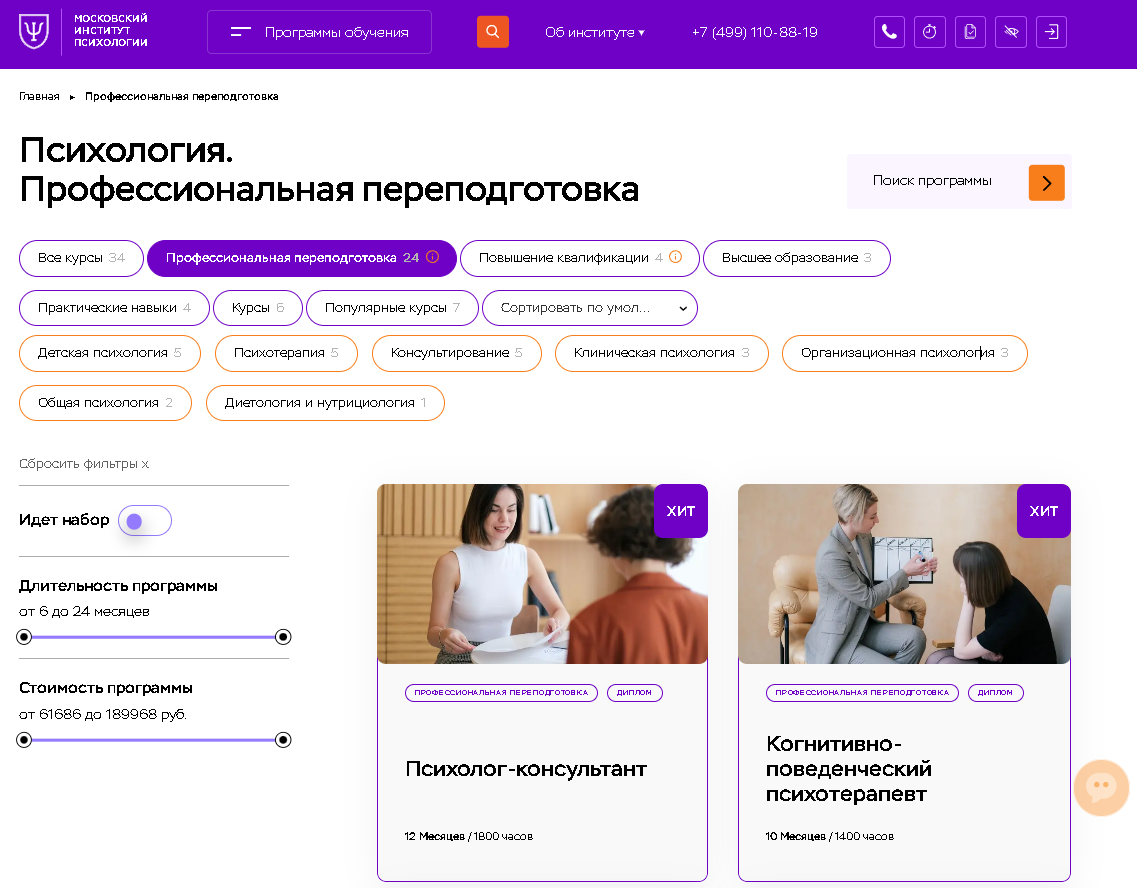Open the orange search icon
This screenshot has height=888, width=1137.
[x=492, y=31]
